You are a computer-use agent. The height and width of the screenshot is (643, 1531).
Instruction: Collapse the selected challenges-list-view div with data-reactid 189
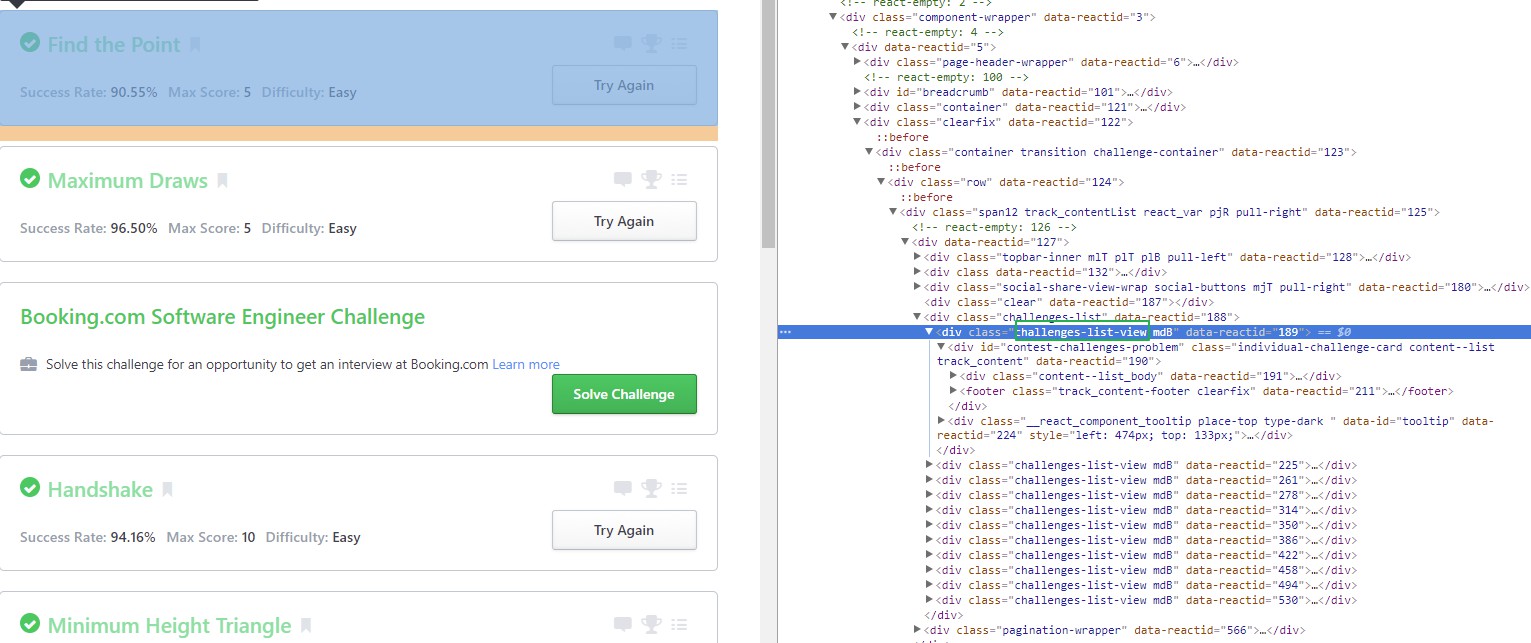929,331
